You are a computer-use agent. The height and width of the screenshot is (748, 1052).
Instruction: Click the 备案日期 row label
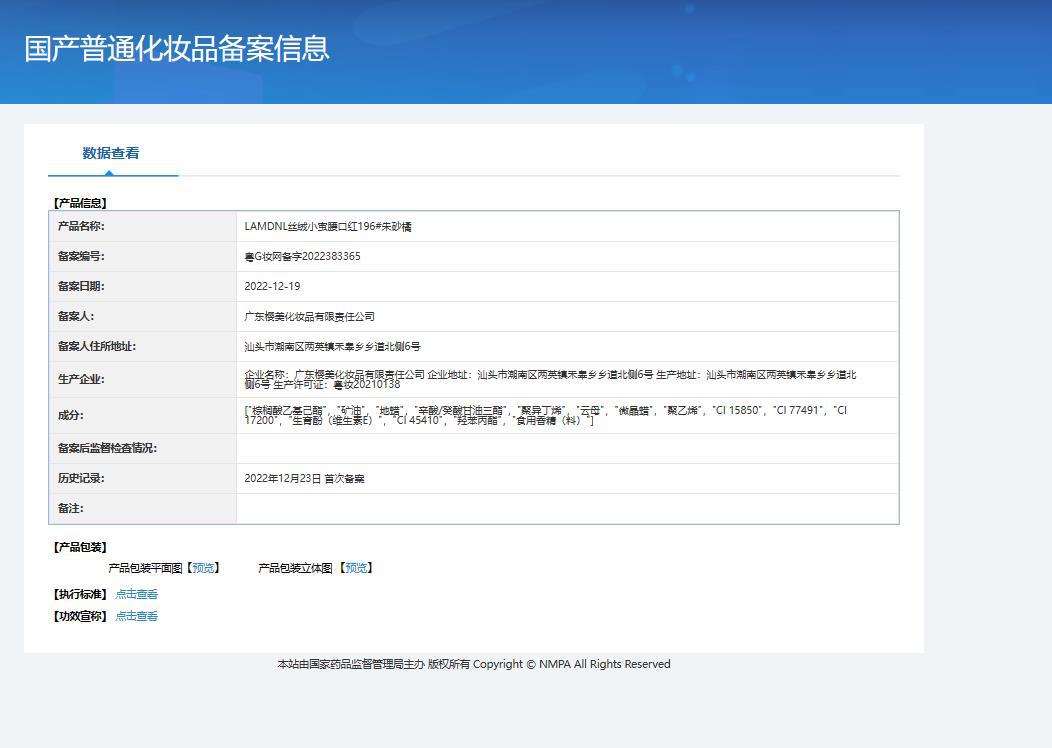[81, 286]
